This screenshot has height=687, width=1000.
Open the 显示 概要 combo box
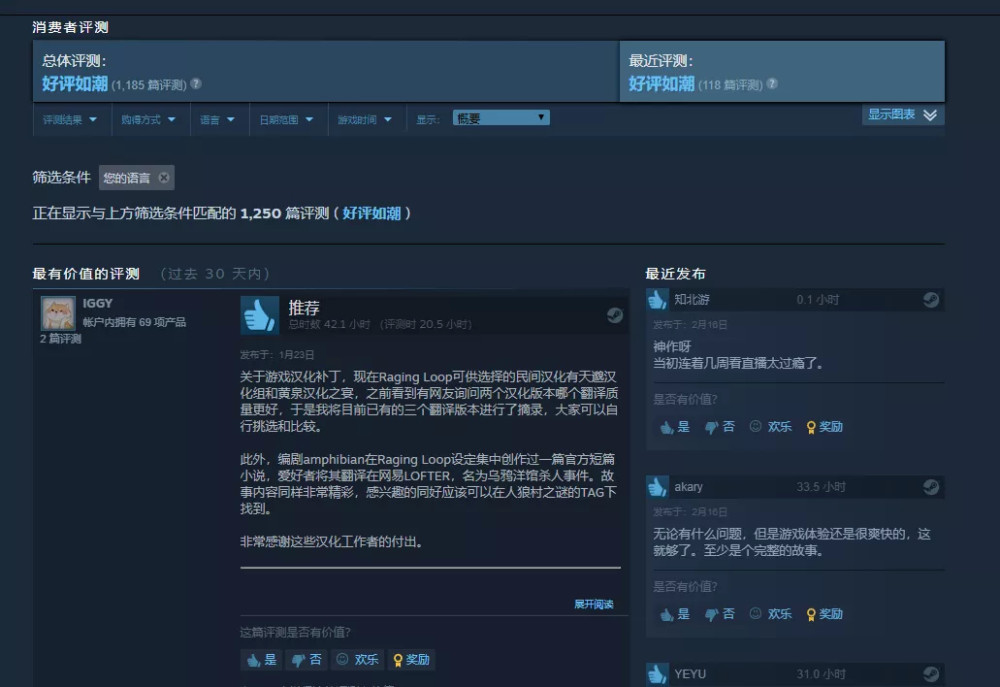[500, 115]
